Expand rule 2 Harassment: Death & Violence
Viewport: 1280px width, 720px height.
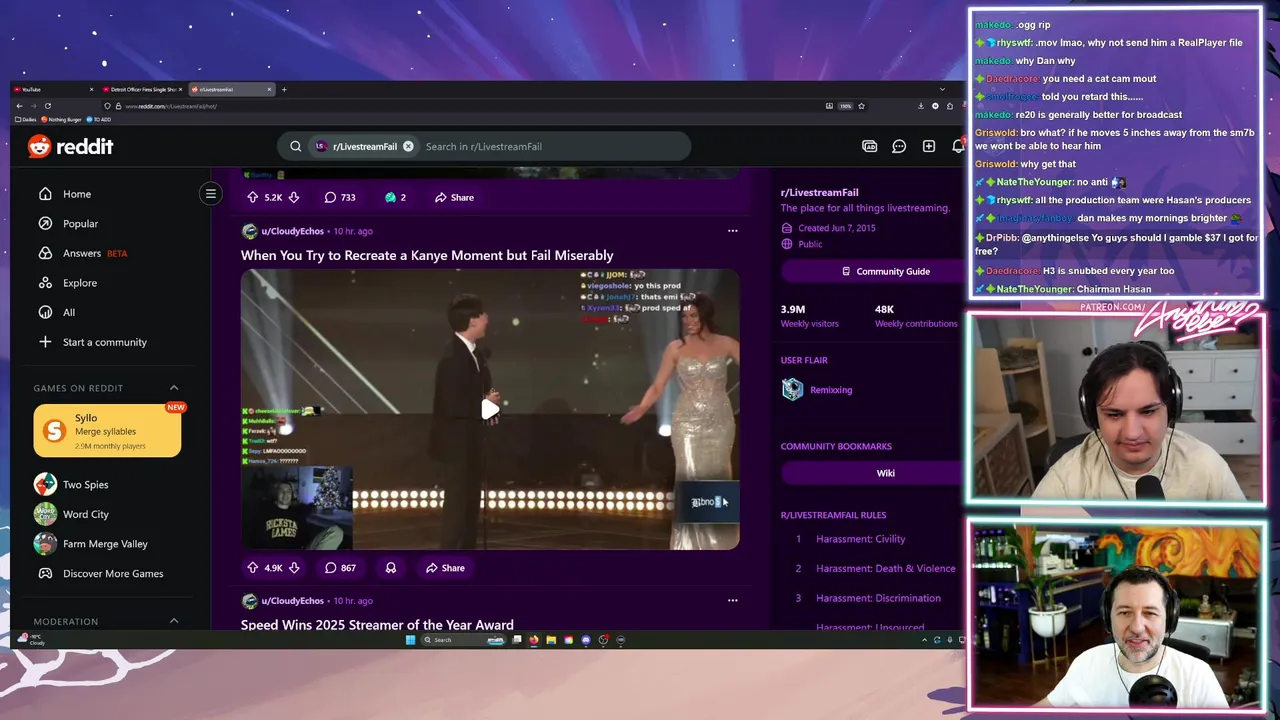point(885,569)
